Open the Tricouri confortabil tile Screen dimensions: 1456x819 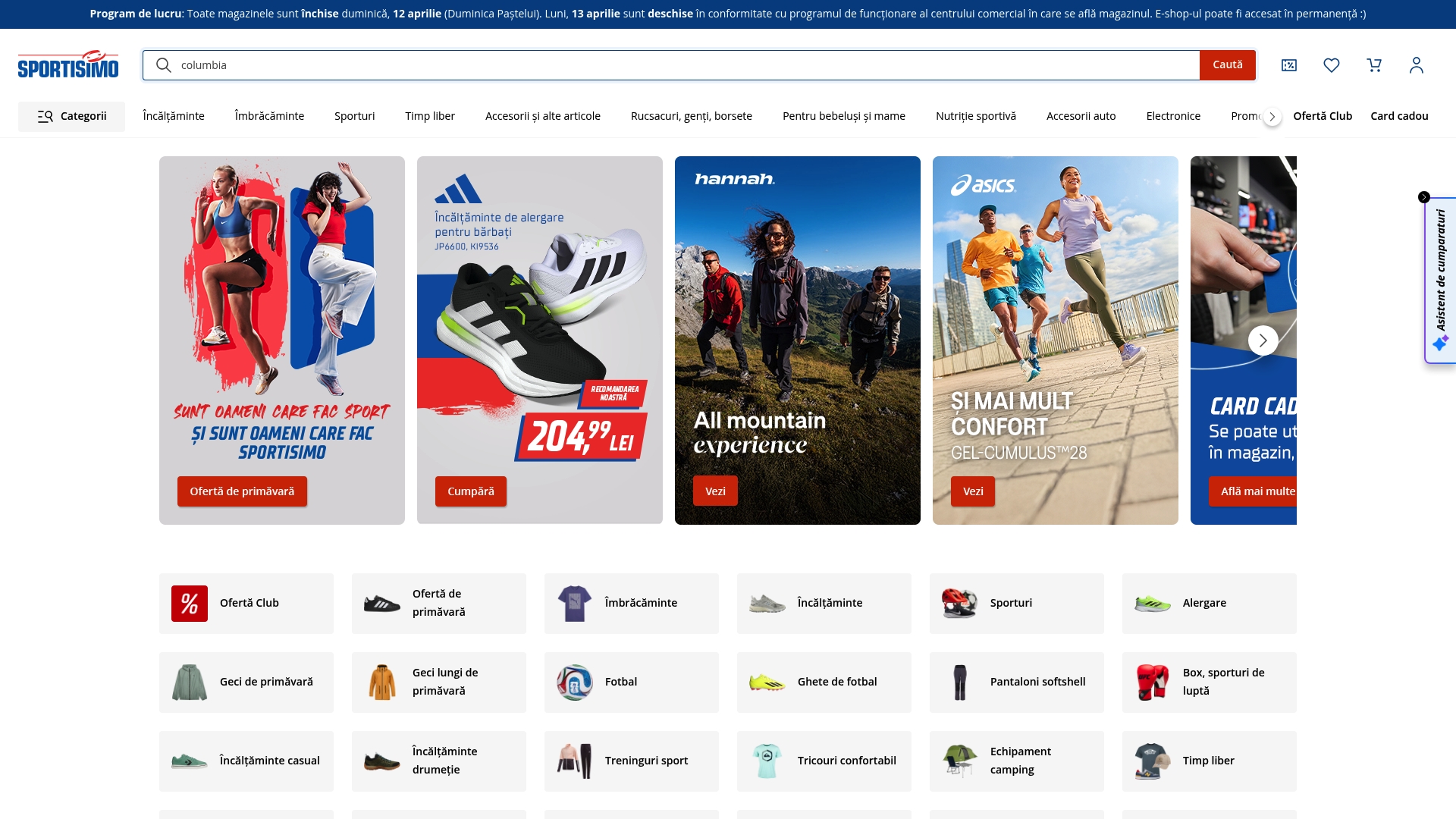[824, 761]
